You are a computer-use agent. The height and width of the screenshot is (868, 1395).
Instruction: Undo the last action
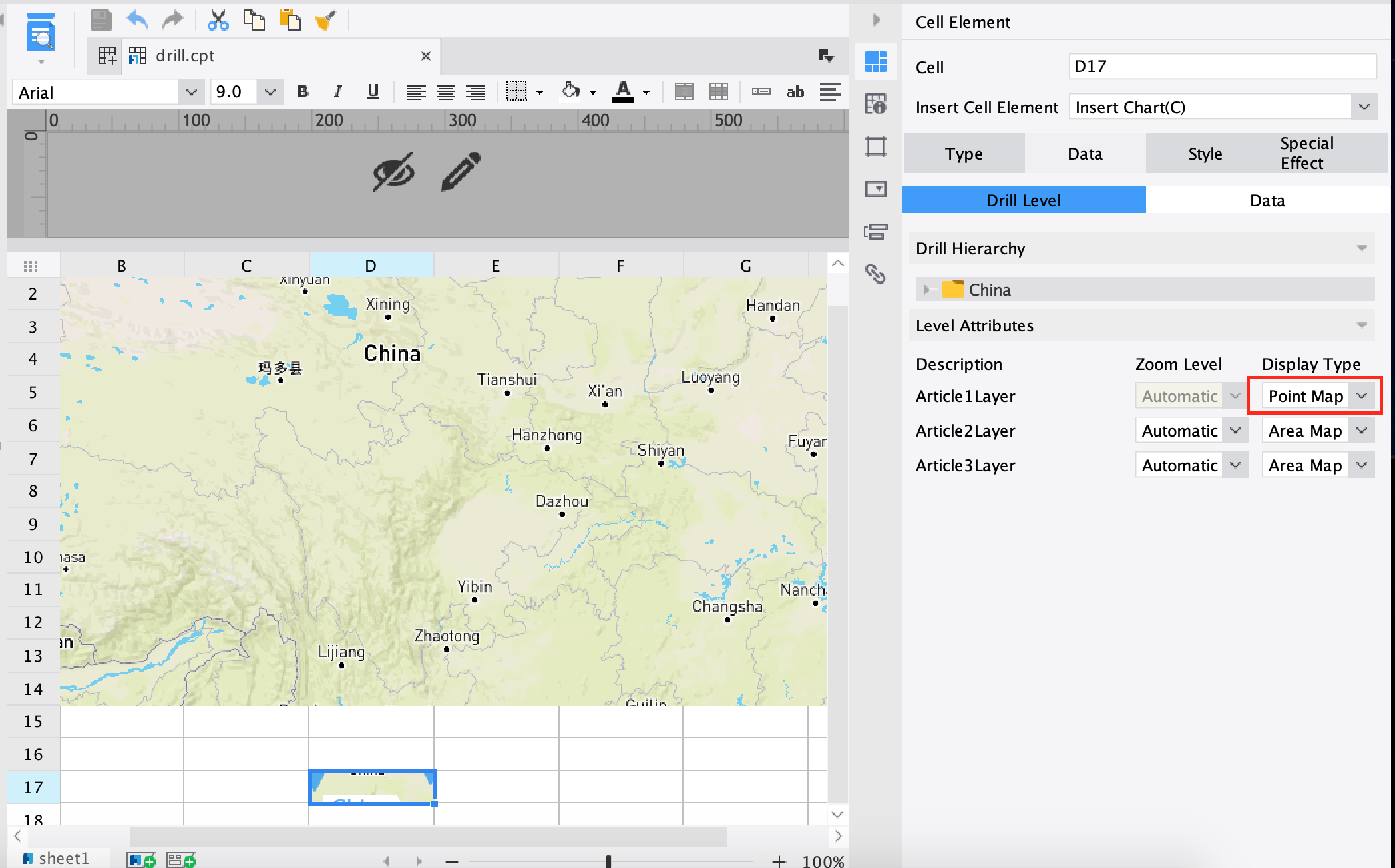137,20
